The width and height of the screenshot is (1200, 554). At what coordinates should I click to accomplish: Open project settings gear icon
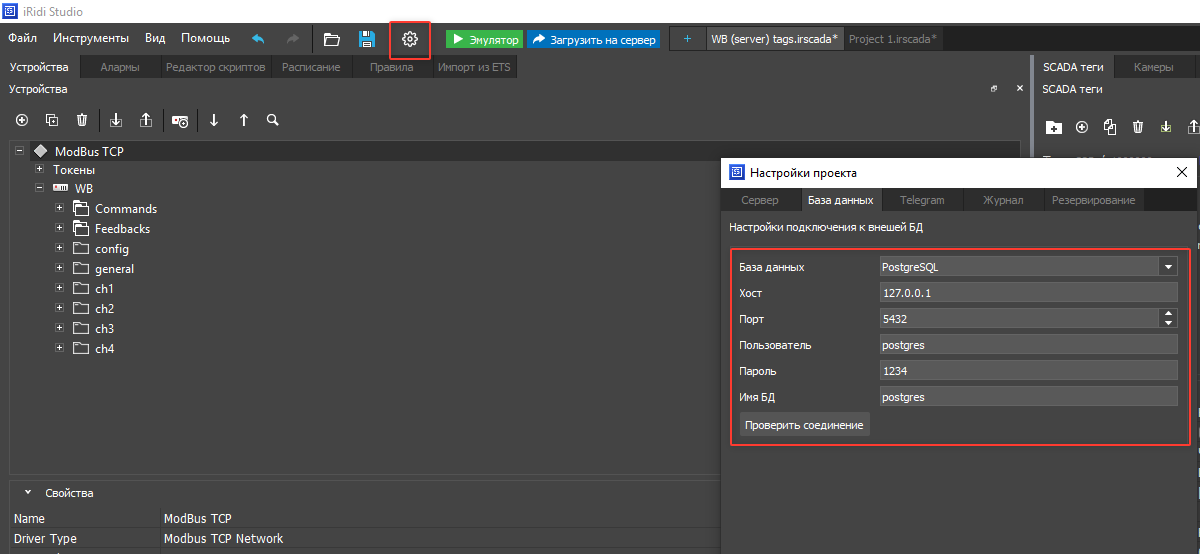(x=409, y=40)
